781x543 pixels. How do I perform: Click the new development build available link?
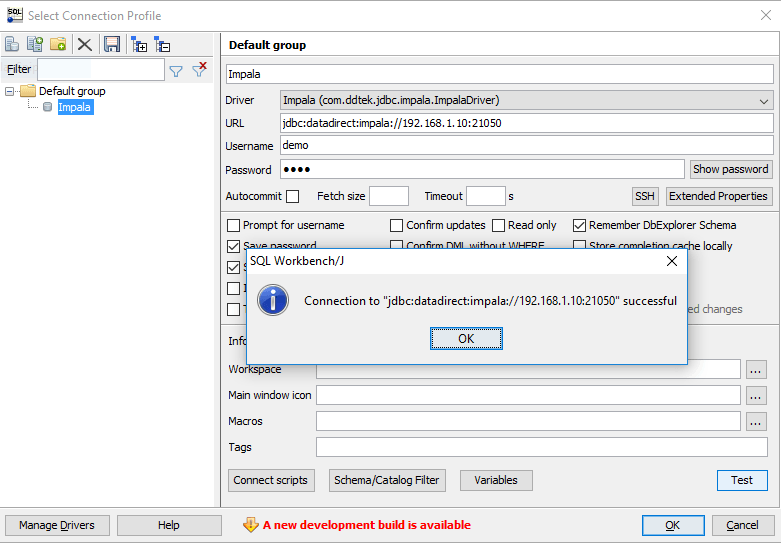tap(367, 525)
